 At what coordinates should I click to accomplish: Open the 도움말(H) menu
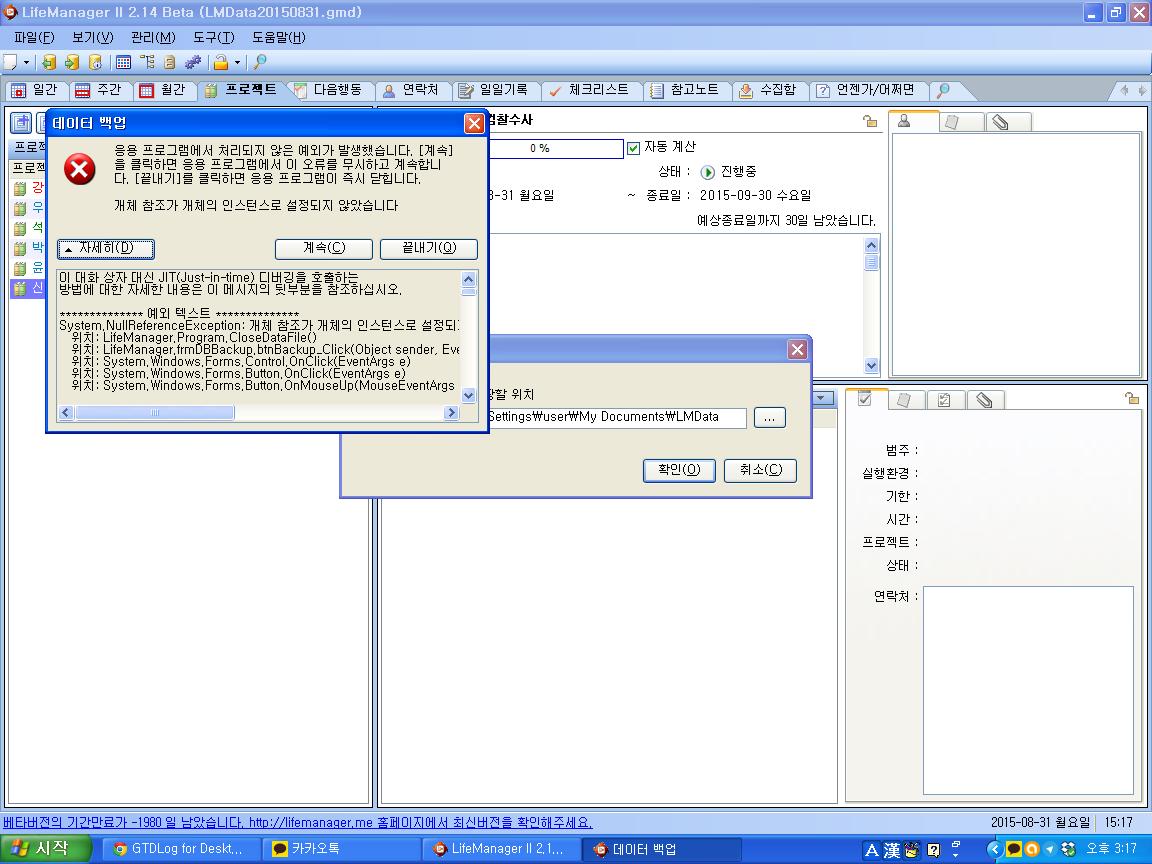pyautogui.click(x=278, y=37)
